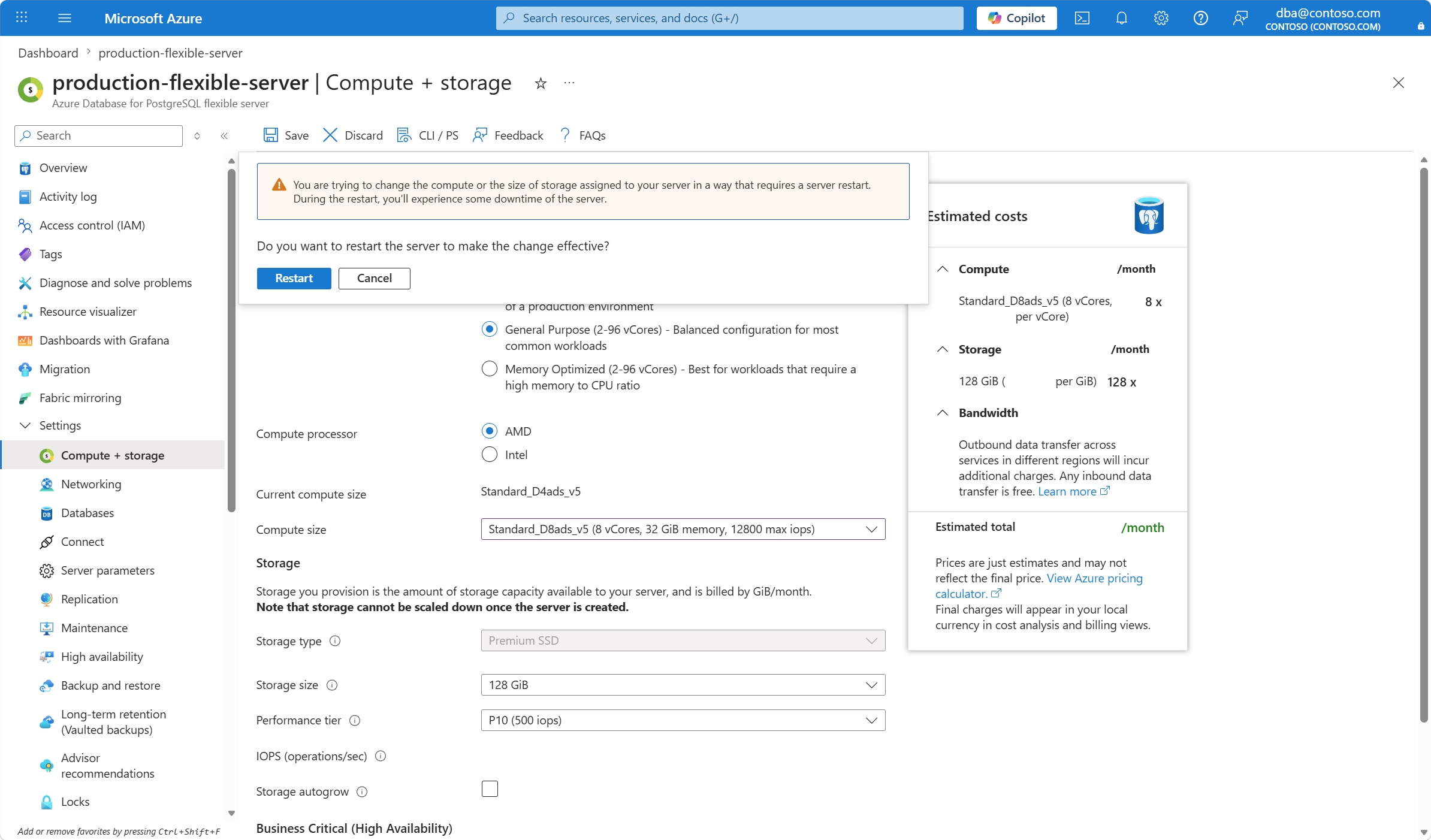Viewport: 1431px width, 840px height.
Task: Click the Storage size info icon
Action: click(x=332, y=685)
